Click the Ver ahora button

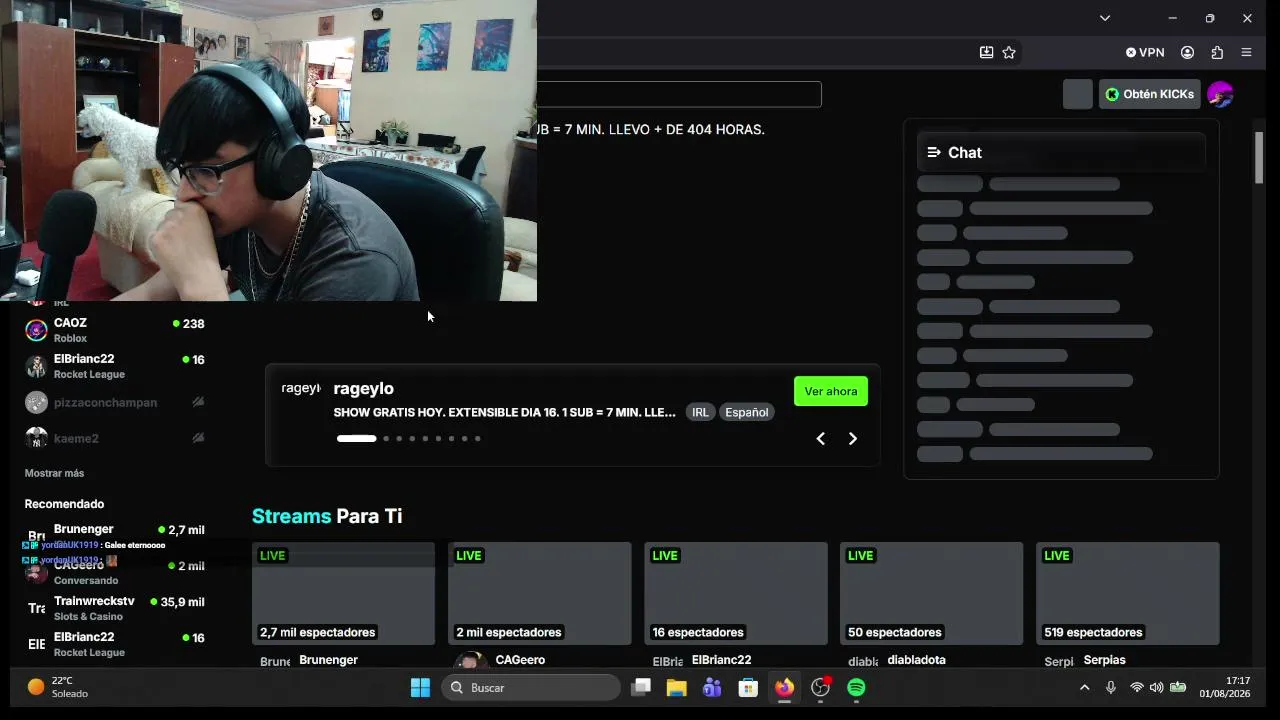coord(831,391)
